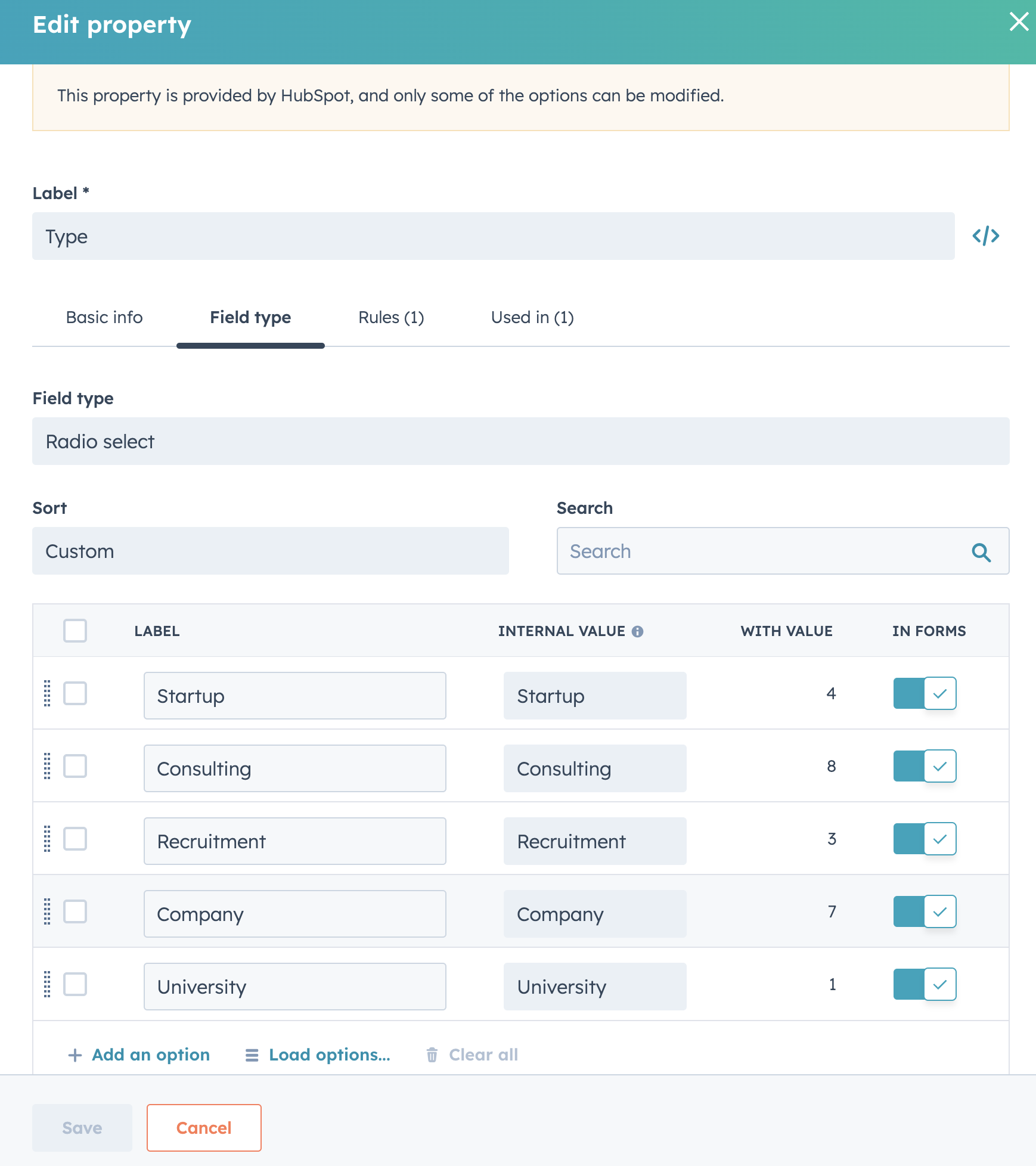Click the Load options list icon
The width and height of the screenshot is (1036, 1166).
252,1055
